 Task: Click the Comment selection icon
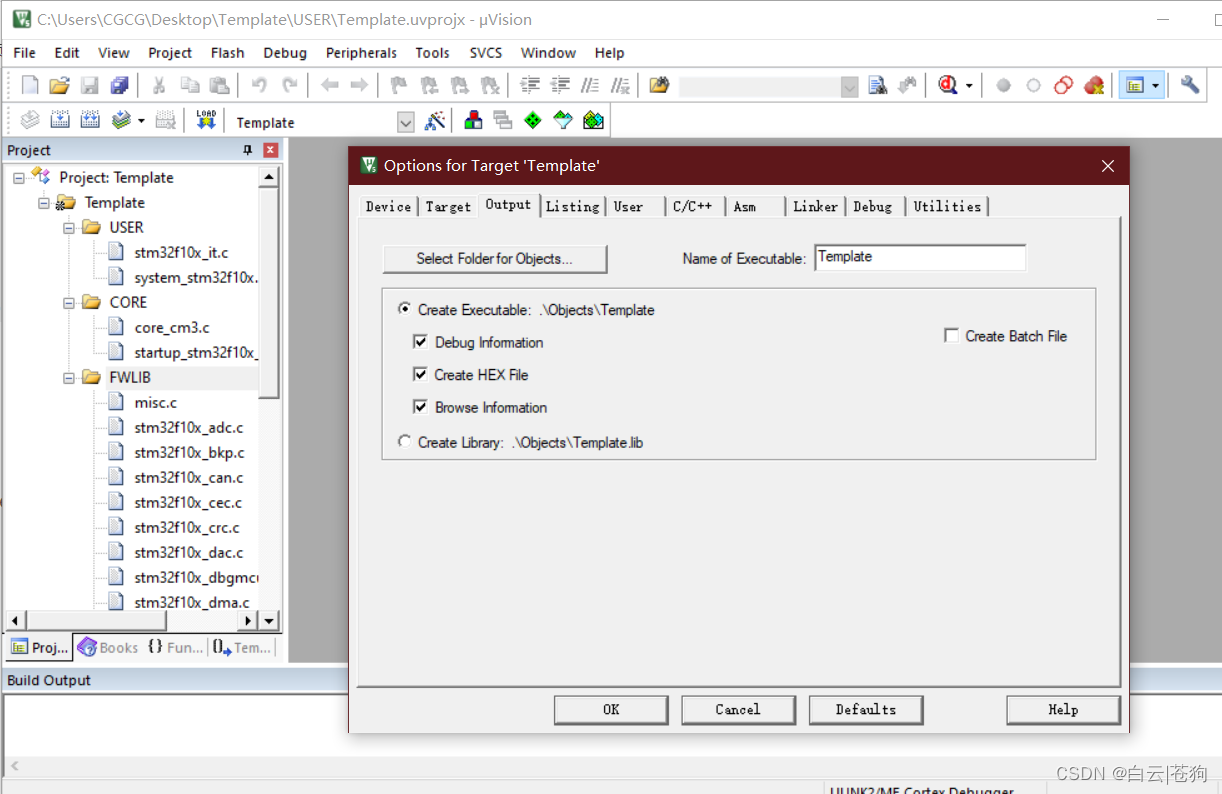pos(591,86)
